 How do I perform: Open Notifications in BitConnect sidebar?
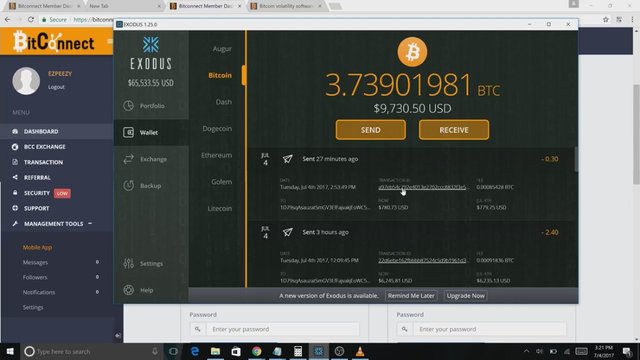(39, 292)
